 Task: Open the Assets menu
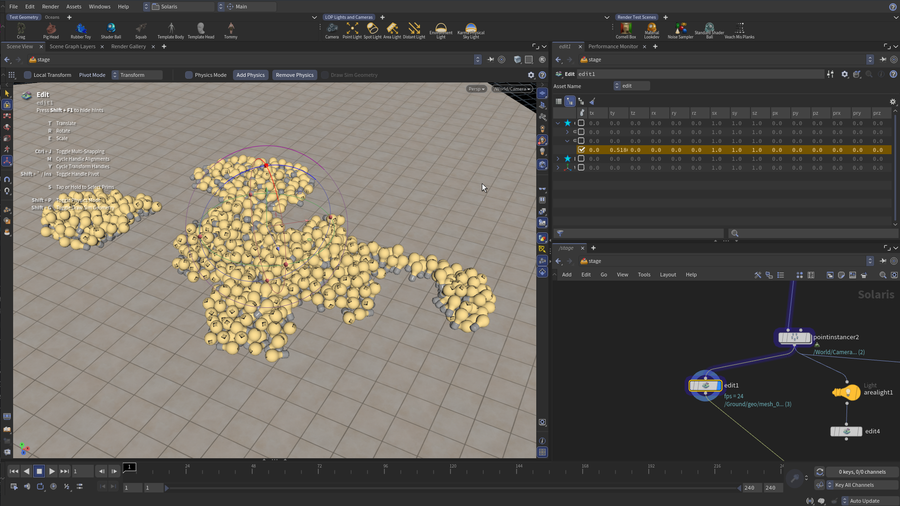tap(74, 7)
